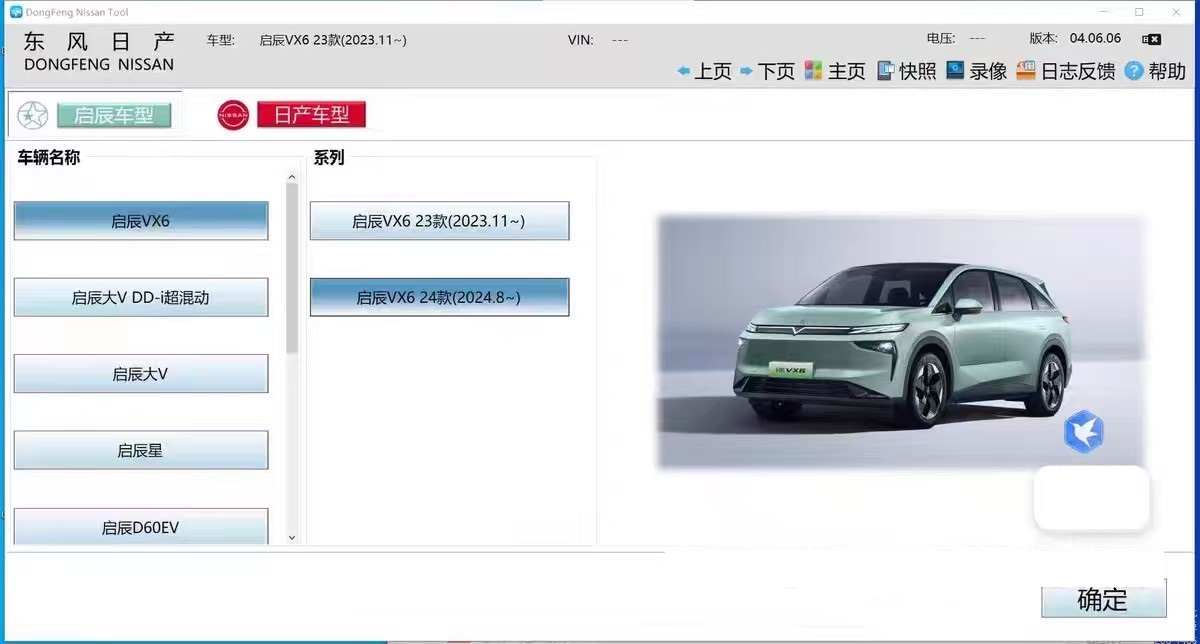The height and width of the screenshot is (644, 1200).
Task: Open the 主页 home page
Action: (x=835, y=71)
